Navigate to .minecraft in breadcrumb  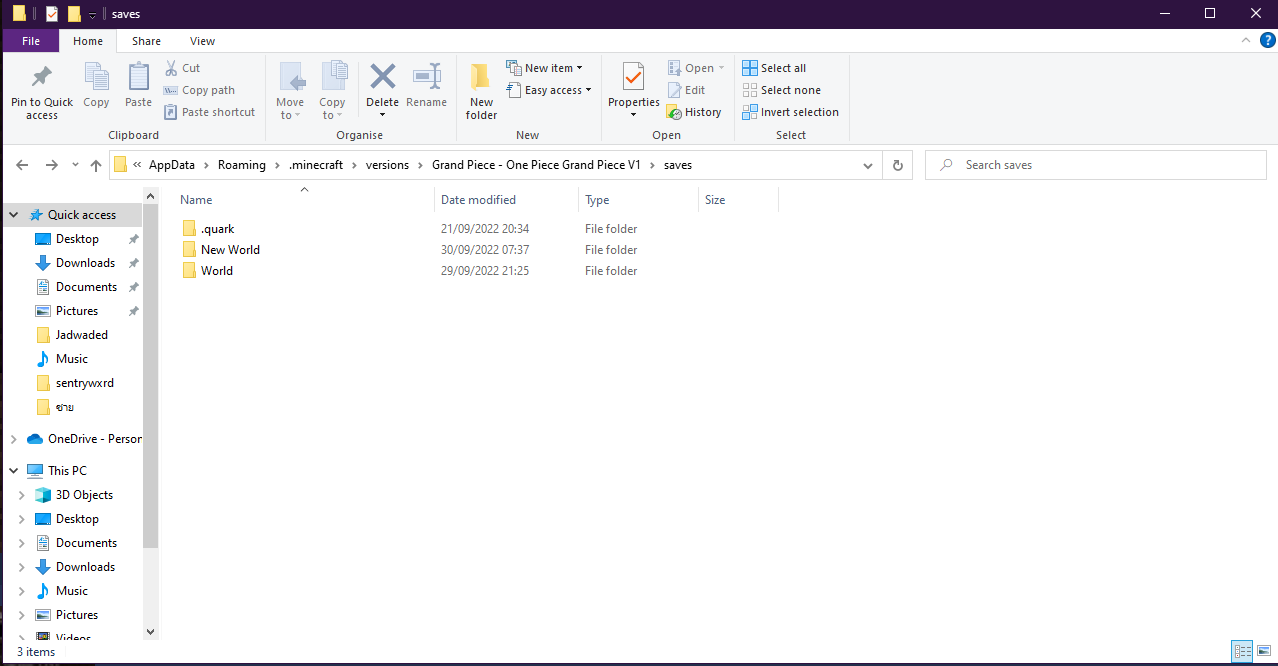(316, 165)
